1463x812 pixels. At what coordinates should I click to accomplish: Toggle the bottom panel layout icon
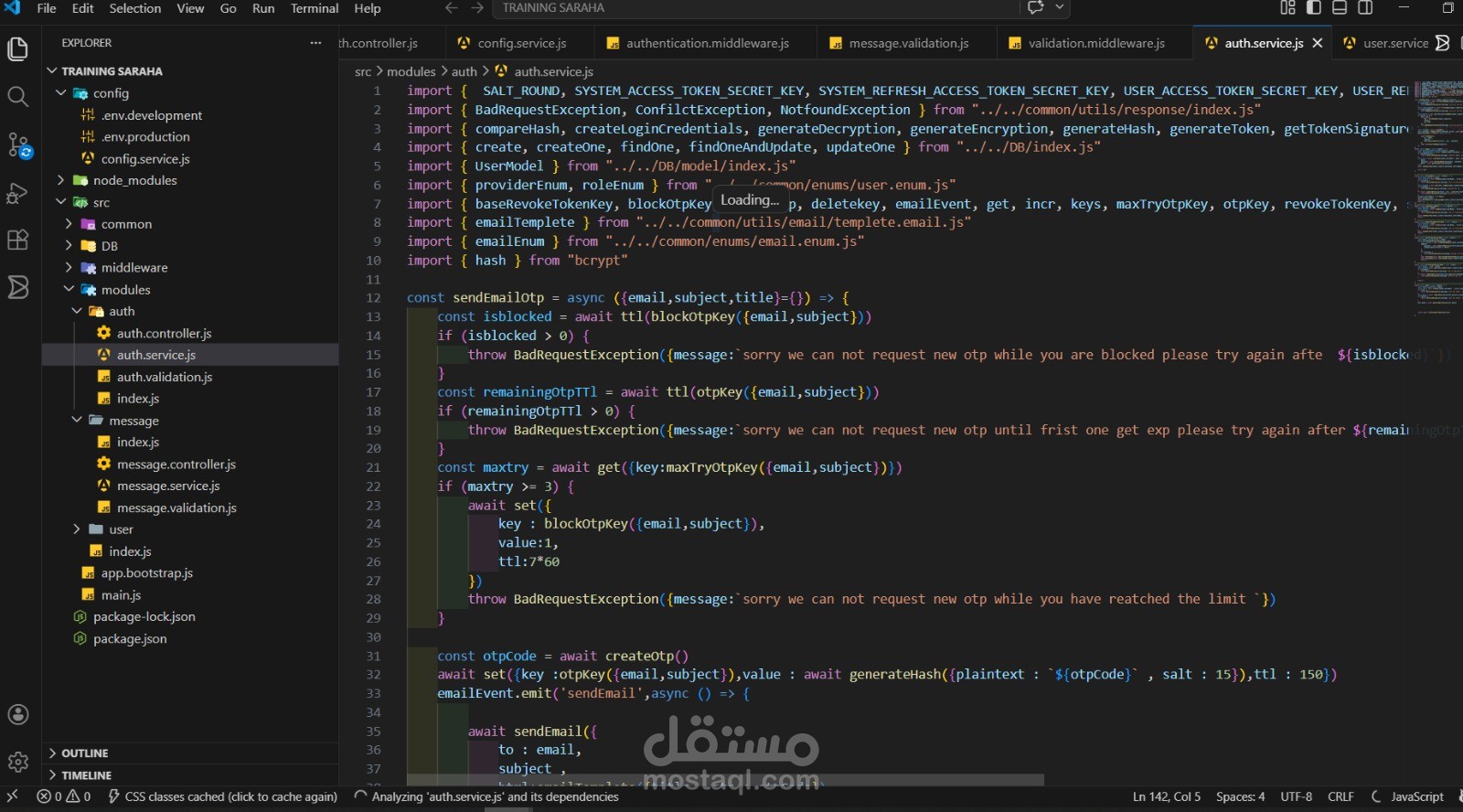point(1340,8)
